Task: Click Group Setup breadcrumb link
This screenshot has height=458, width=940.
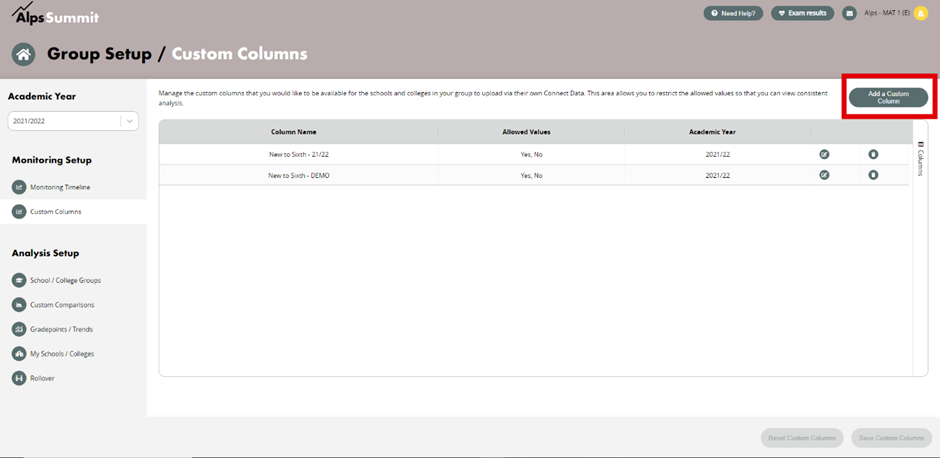Action: click(100, 54)
